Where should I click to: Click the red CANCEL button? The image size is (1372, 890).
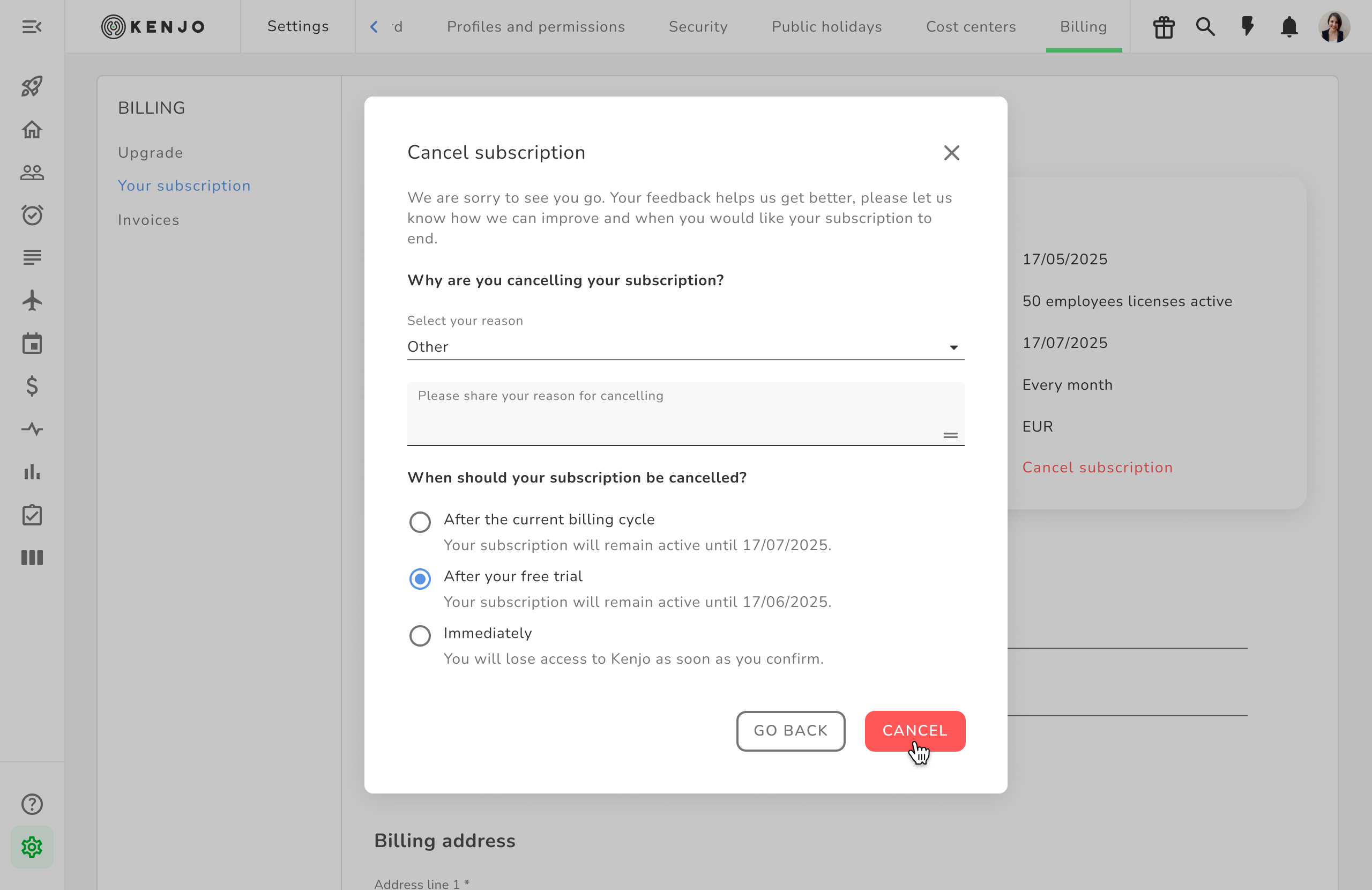pos(914,730)
